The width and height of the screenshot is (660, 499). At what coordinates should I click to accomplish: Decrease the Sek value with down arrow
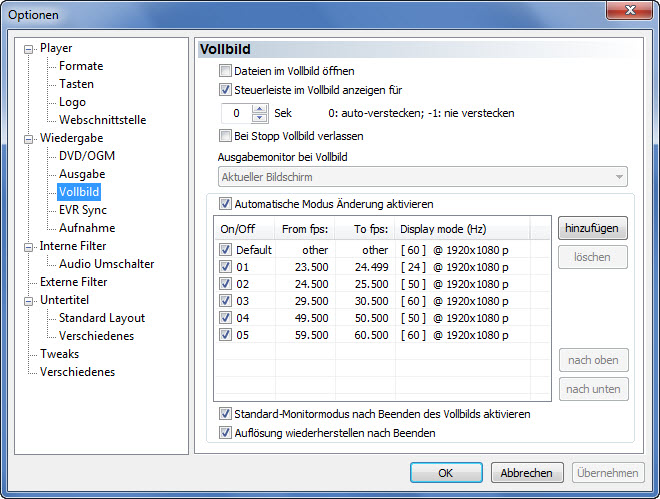click(x=260, y=118)
